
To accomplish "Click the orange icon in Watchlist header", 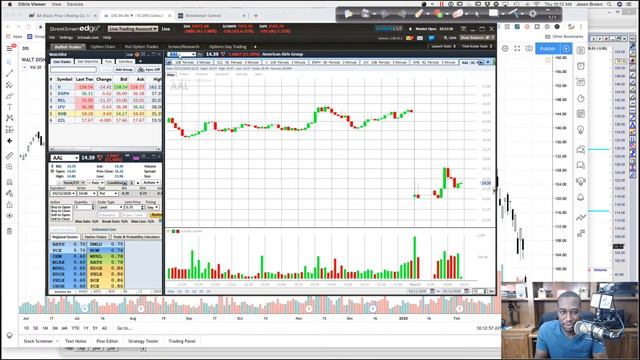I will tap(137, 54).
